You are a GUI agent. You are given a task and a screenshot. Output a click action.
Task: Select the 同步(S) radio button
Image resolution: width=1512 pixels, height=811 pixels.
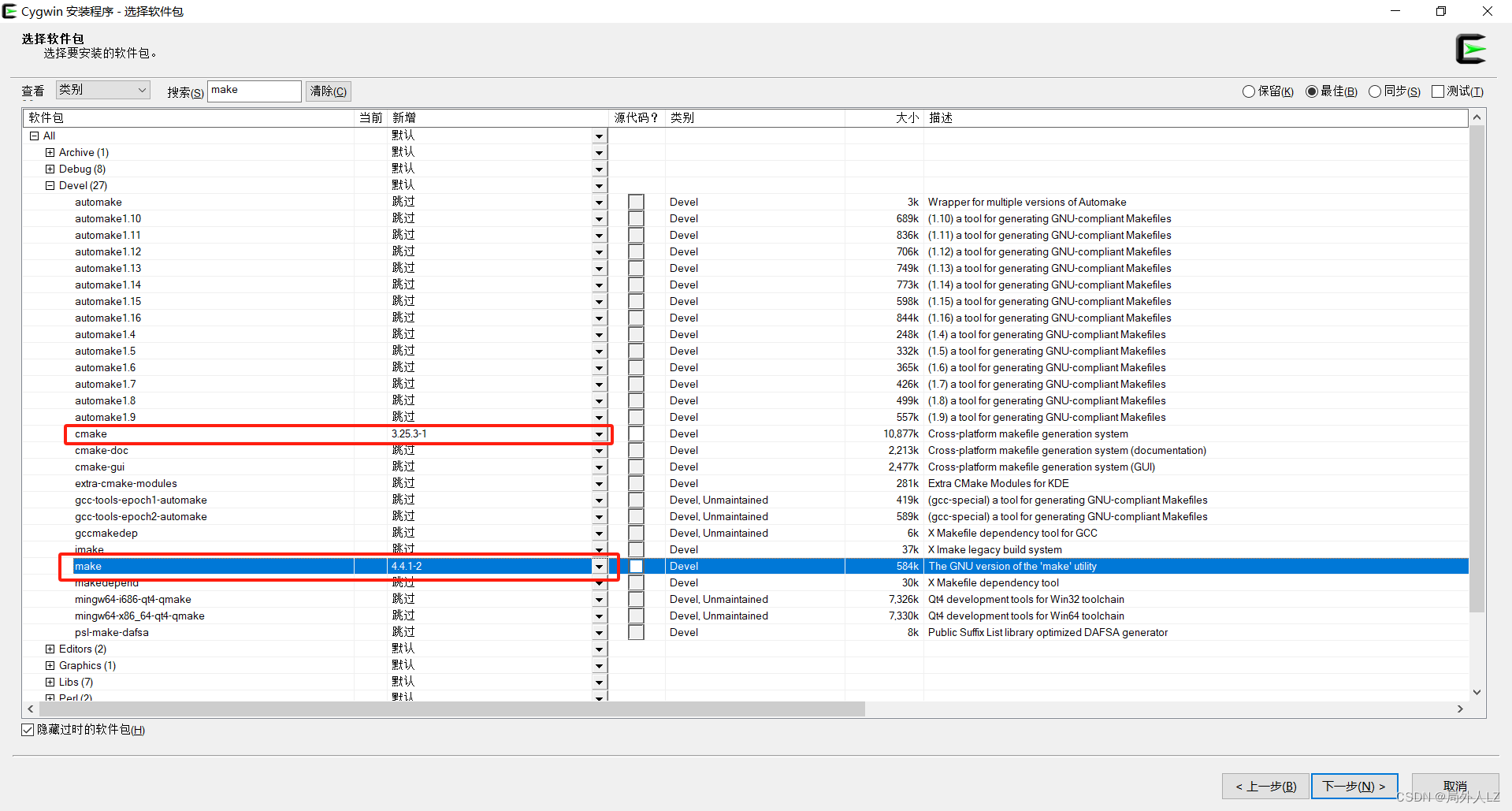1375,91
